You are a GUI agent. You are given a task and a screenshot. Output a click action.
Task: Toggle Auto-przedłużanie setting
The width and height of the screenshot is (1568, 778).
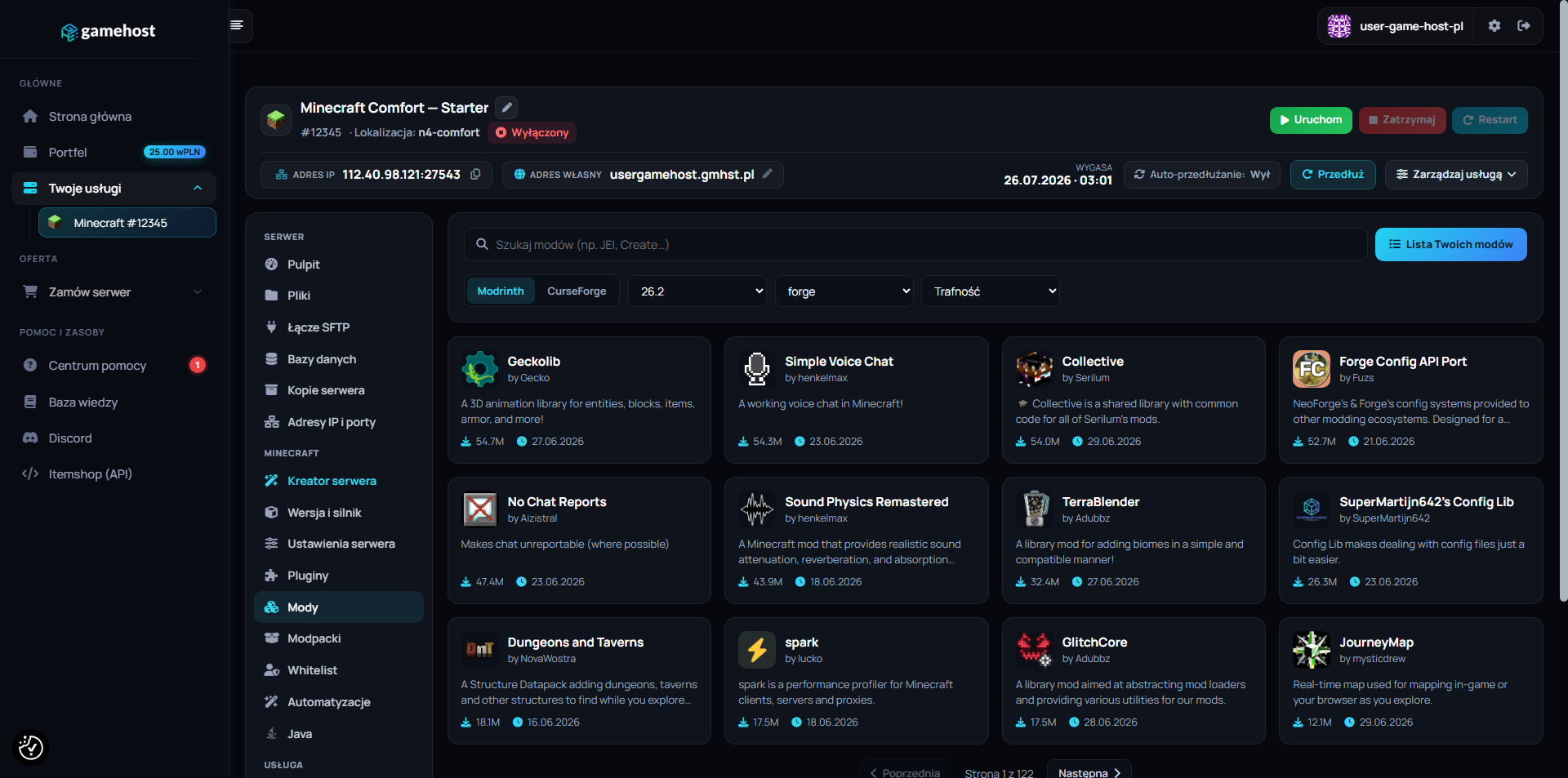point(1202,175)
